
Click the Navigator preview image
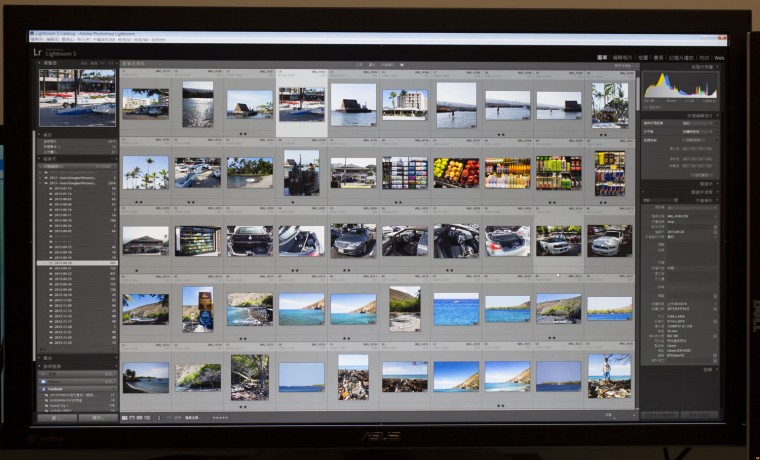coord(78,97)
